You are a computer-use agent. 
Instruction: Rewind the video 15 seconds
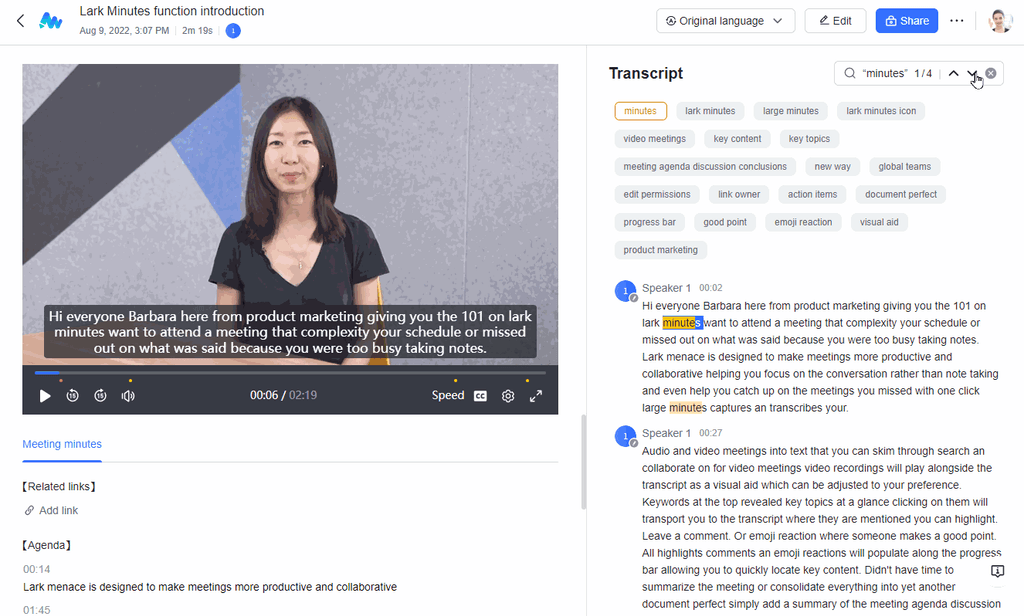pyautogui.click(x=72, y=395)
